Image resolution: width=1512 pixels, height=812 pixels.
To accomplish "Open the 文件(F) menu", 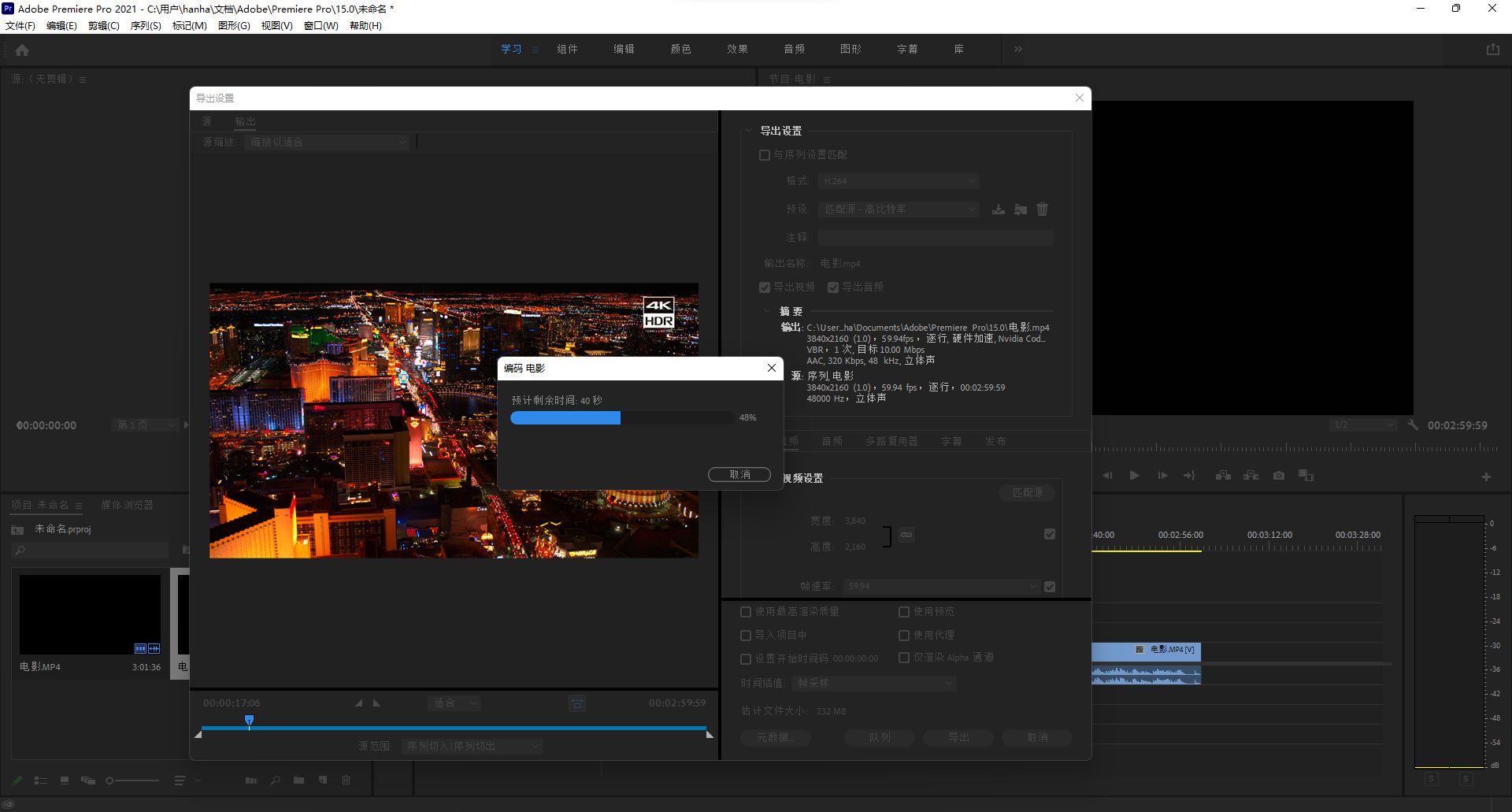I will 20,26.
